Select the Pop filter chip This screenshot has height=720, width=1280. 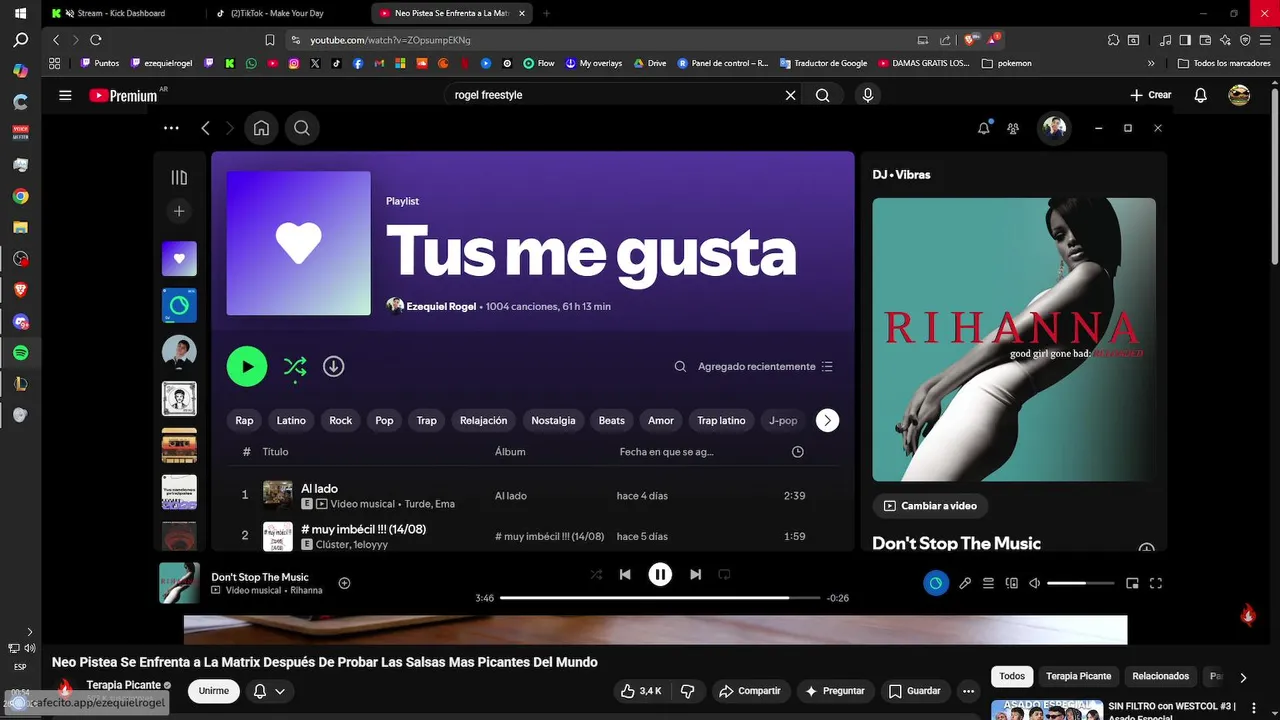pyautogui.click(x=384, y=420)
